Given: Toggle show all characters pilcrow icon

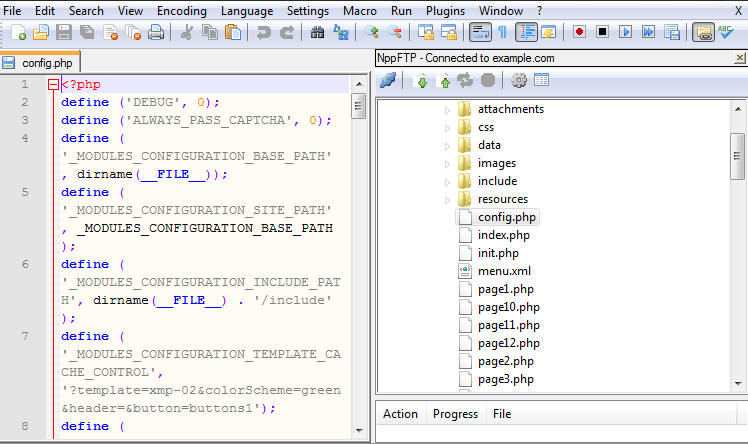Looking at the screenshot, I should (502, 33).
